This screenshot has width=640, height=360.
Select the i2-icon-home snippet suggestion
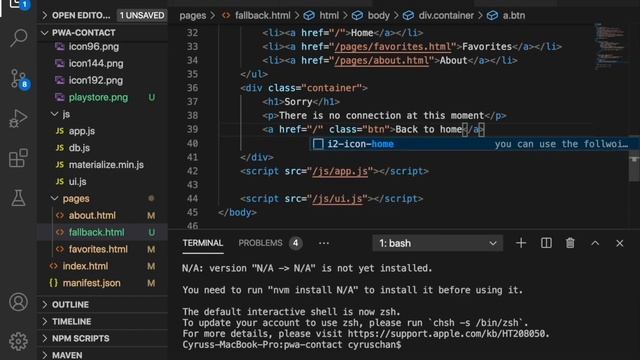[474, 144]
